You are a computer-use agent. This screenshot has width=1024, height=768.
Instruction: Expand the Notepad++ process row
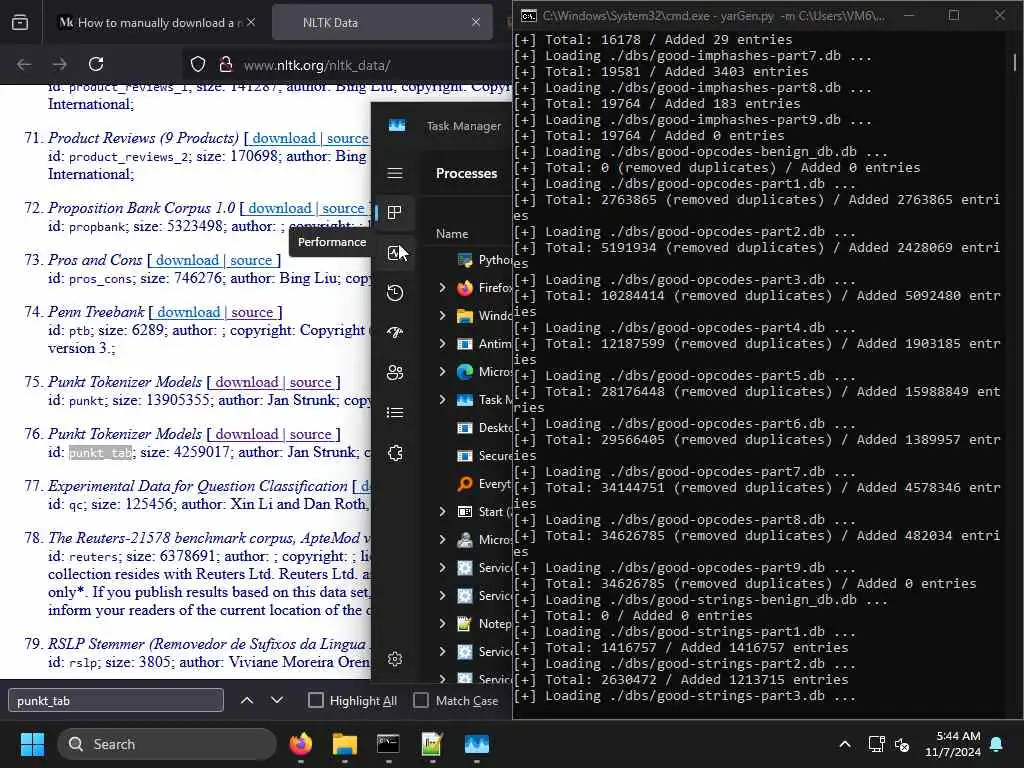point(442,624)
